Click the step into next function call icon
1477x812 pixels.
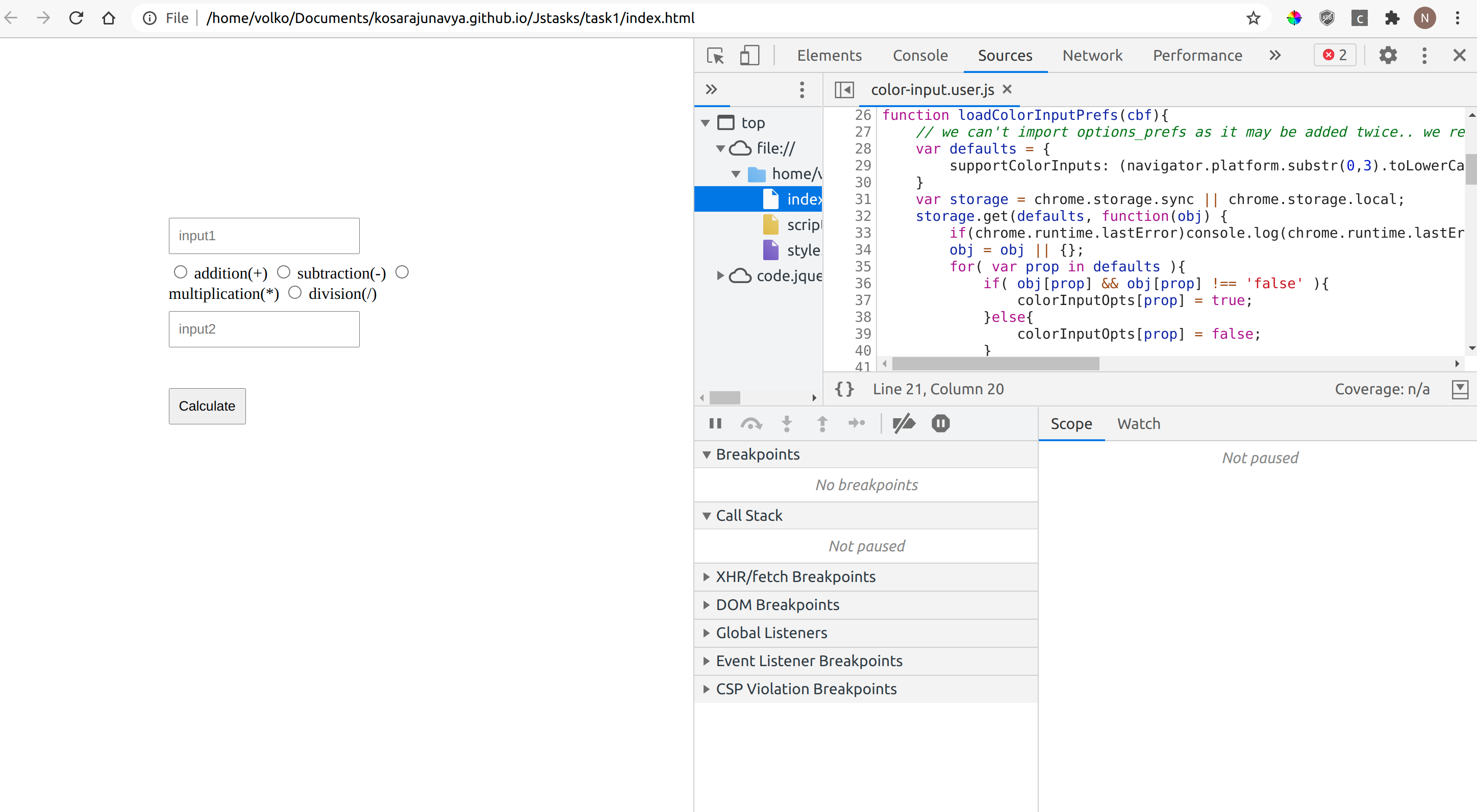(787, 423)
